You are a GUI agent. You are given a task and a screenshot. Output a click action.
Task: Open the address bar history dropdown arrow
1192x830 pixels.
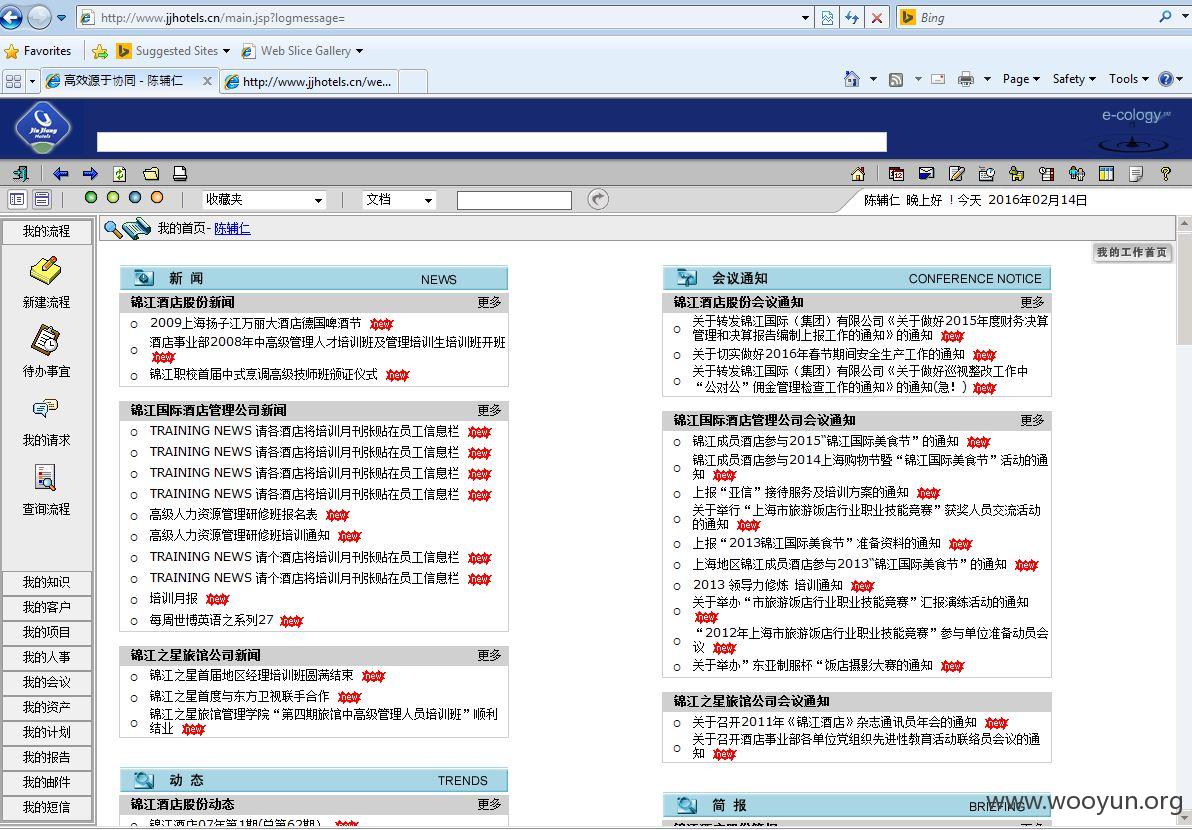tap(806, 17)
